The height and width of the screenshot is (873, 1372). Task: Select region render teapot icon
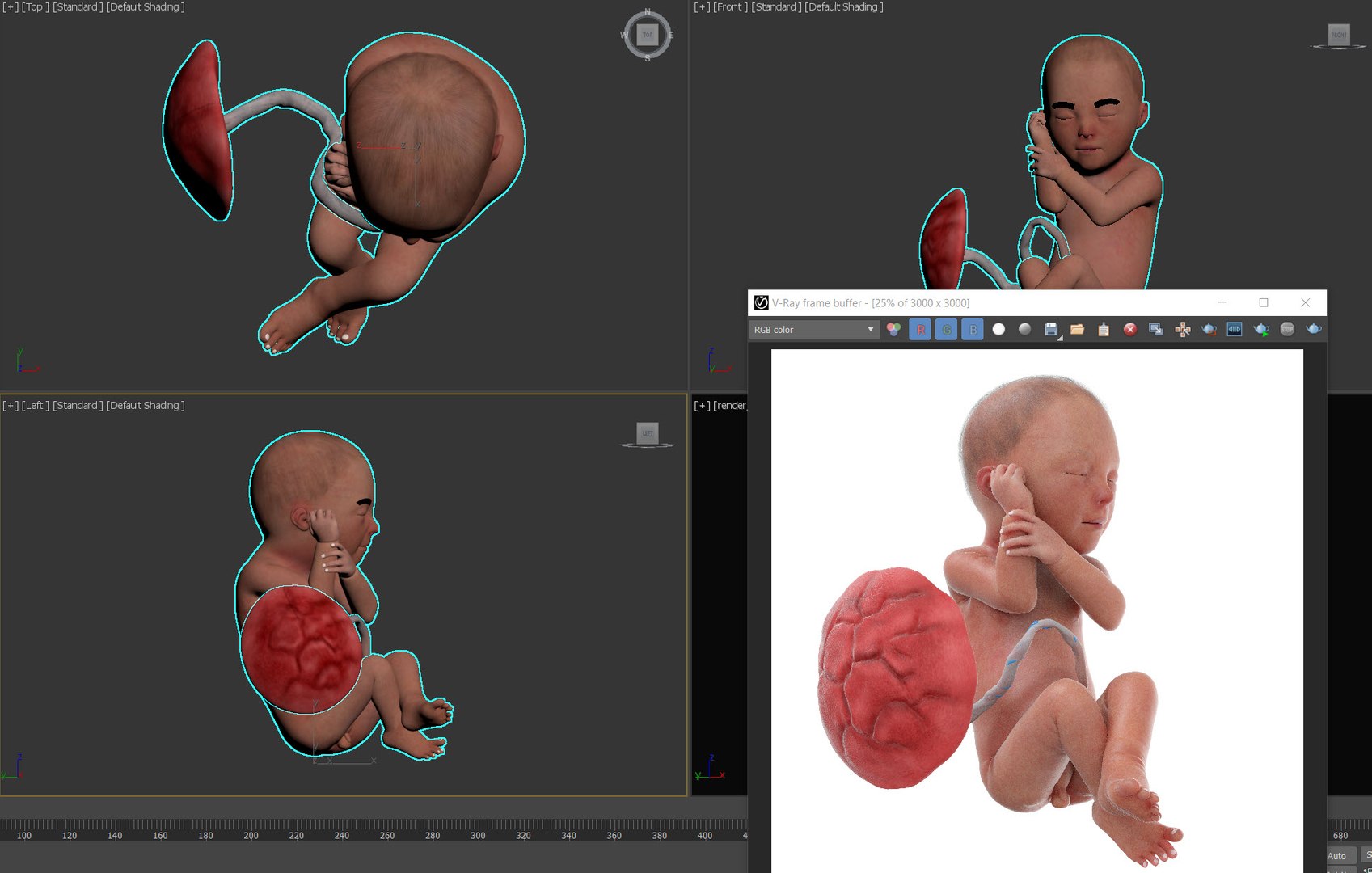click(1209, 330)
